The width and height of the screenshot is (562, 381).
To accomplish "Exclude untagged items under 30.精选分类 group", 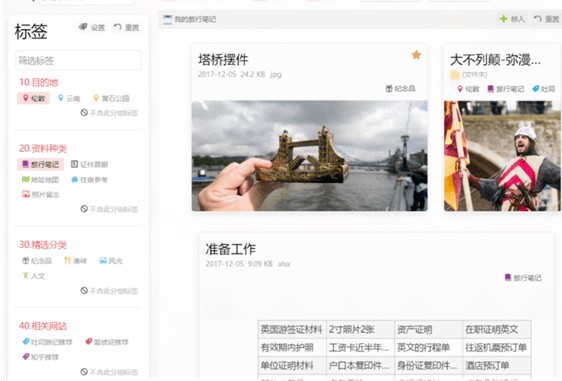I will pos(109,291).
